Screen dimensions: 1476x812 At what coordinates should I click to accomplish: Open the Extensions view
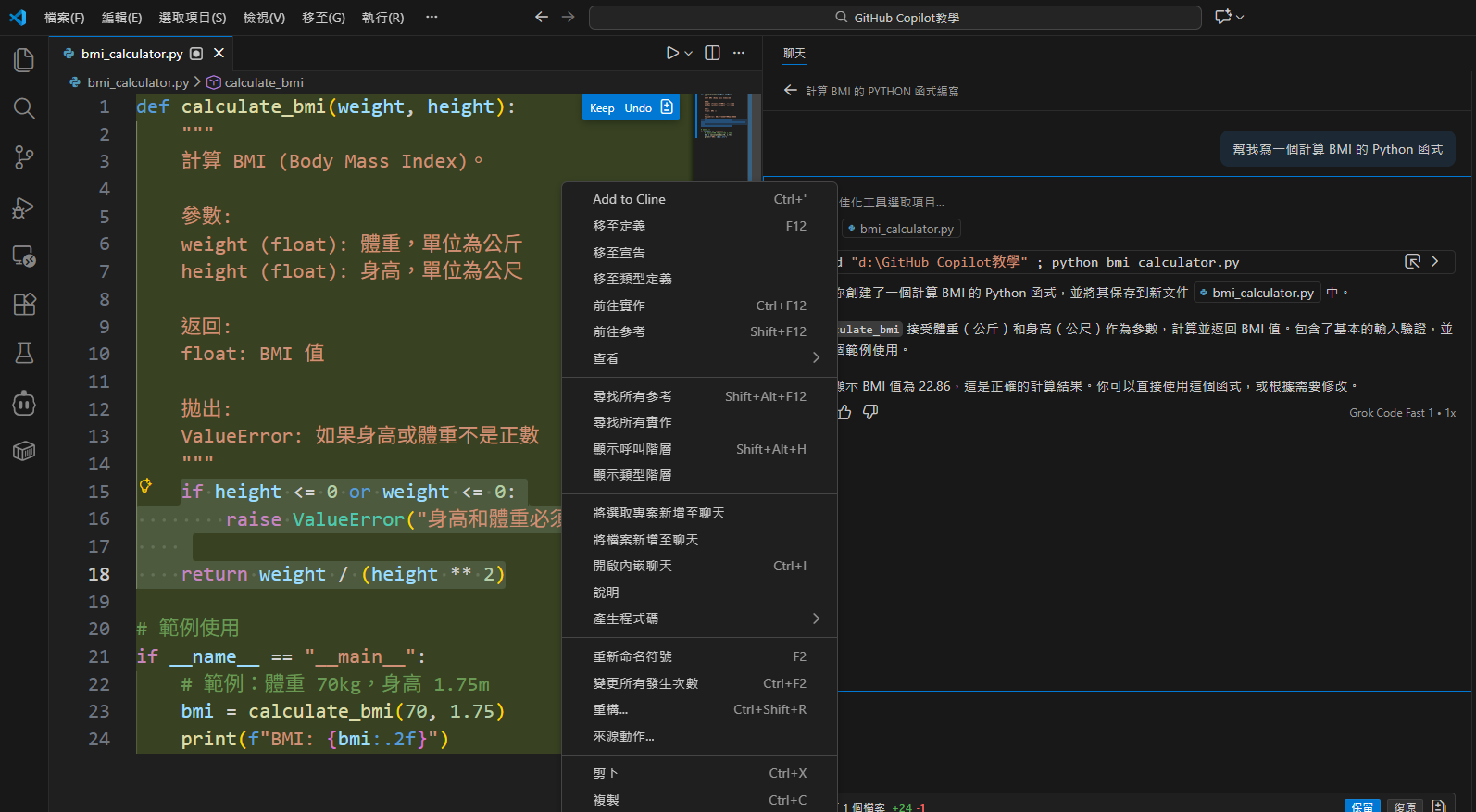point(24,304)
